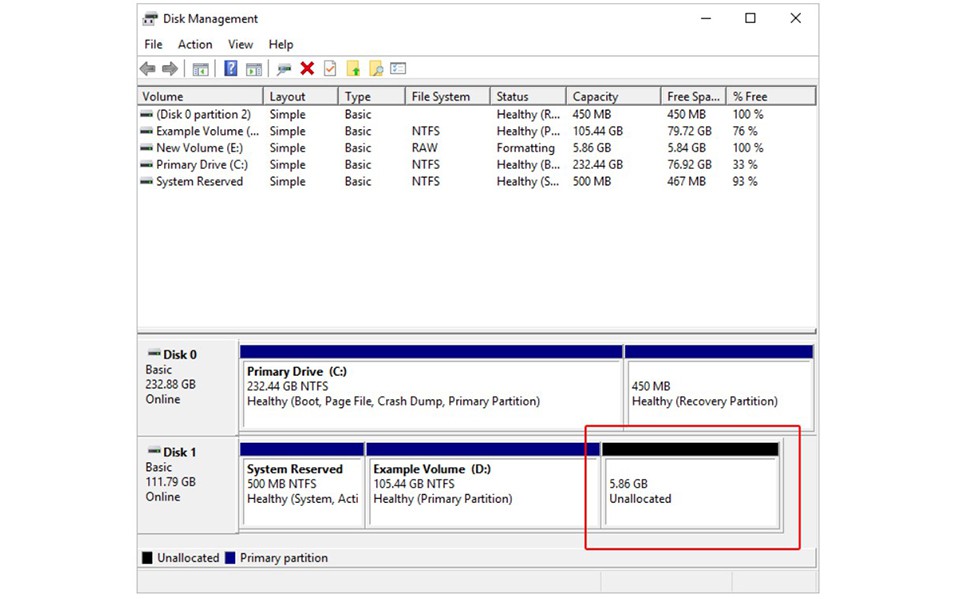
Task: Sort by the % Free column header
Action: [x=771, y=97]
